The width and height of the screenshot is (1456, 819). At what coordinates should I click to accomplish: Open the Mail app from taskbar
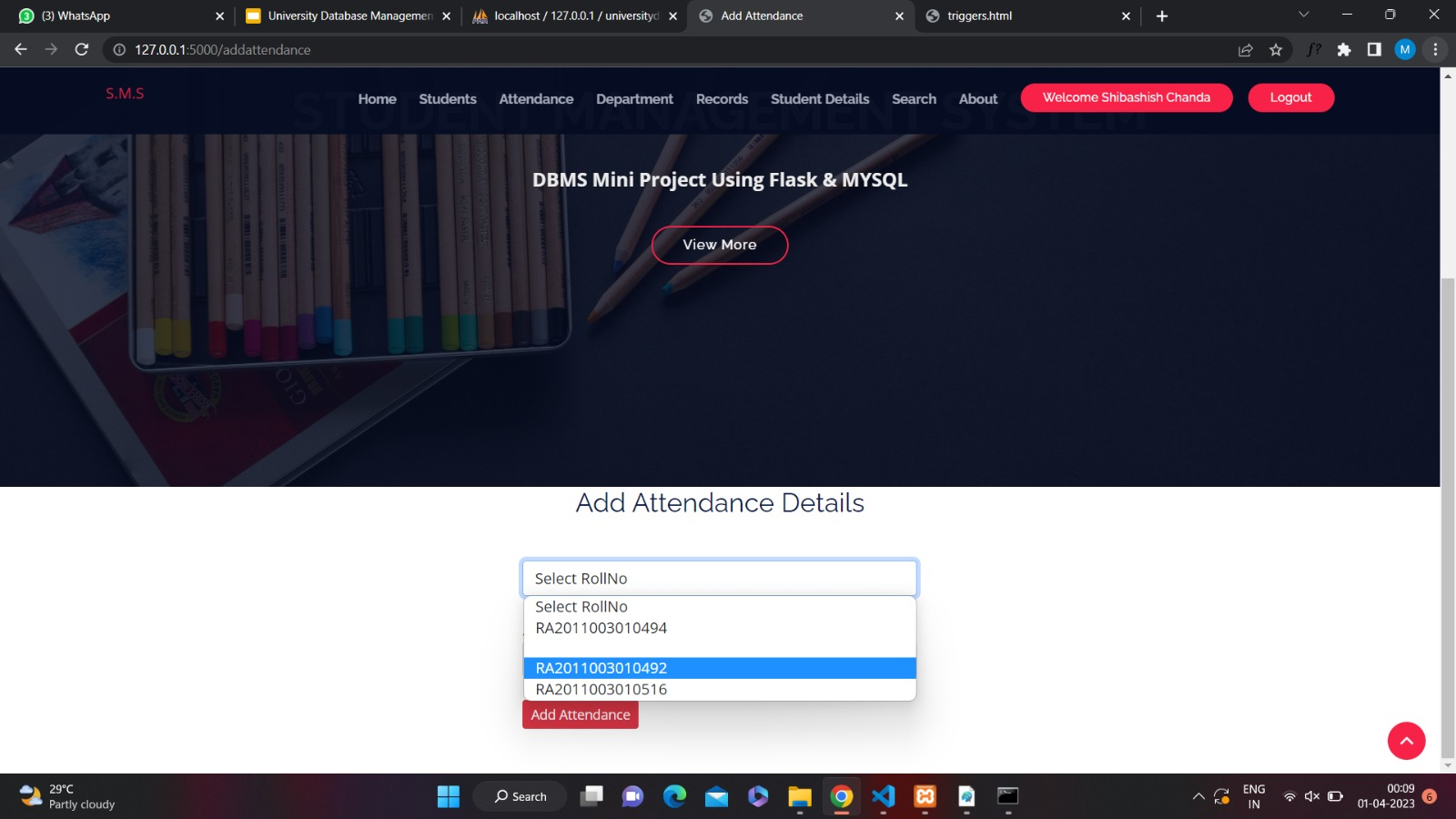coord(716,796)
